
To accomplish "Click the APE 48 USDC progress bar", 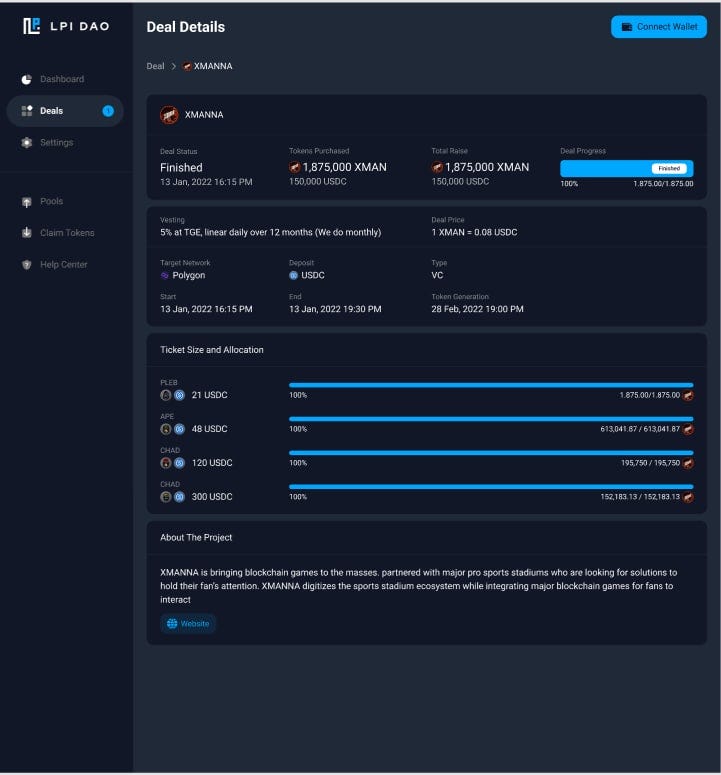I will tap(491, 419).
